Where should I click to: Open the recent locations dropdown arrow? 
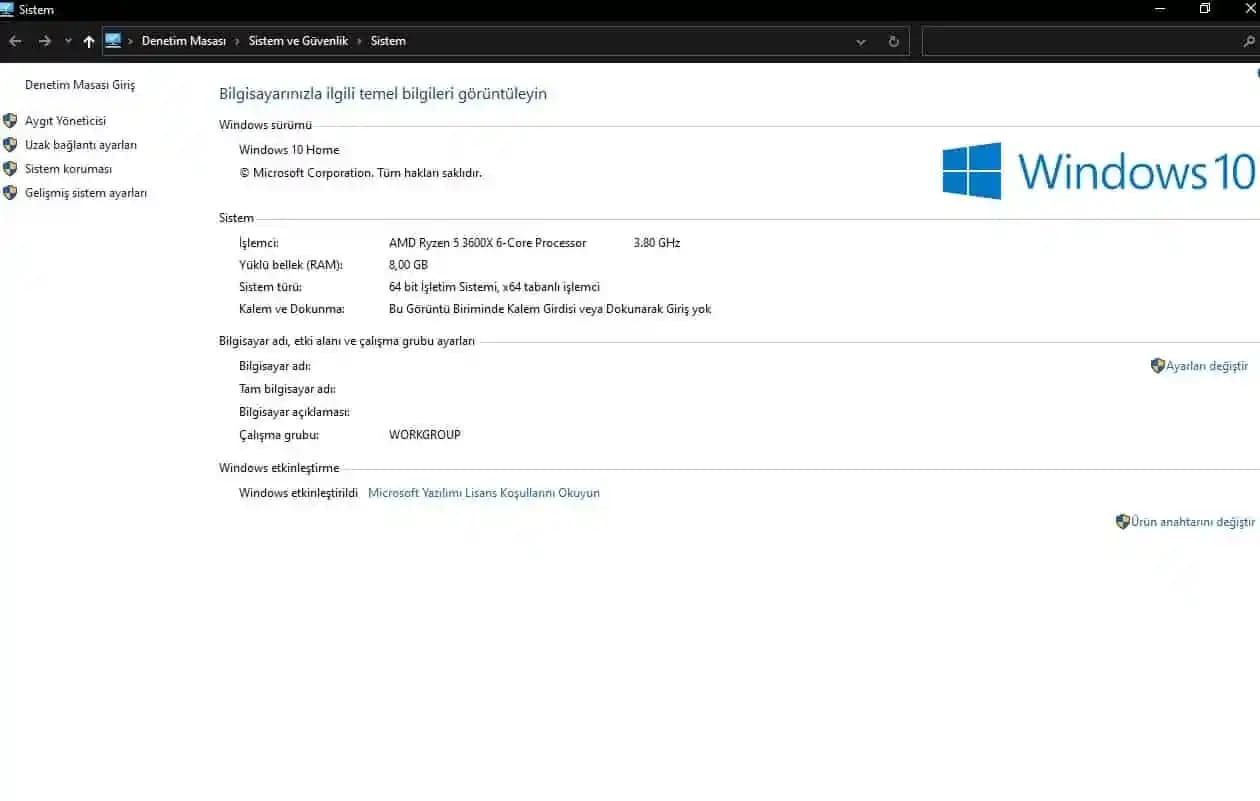pyautogui.click(x=67, y=42)
